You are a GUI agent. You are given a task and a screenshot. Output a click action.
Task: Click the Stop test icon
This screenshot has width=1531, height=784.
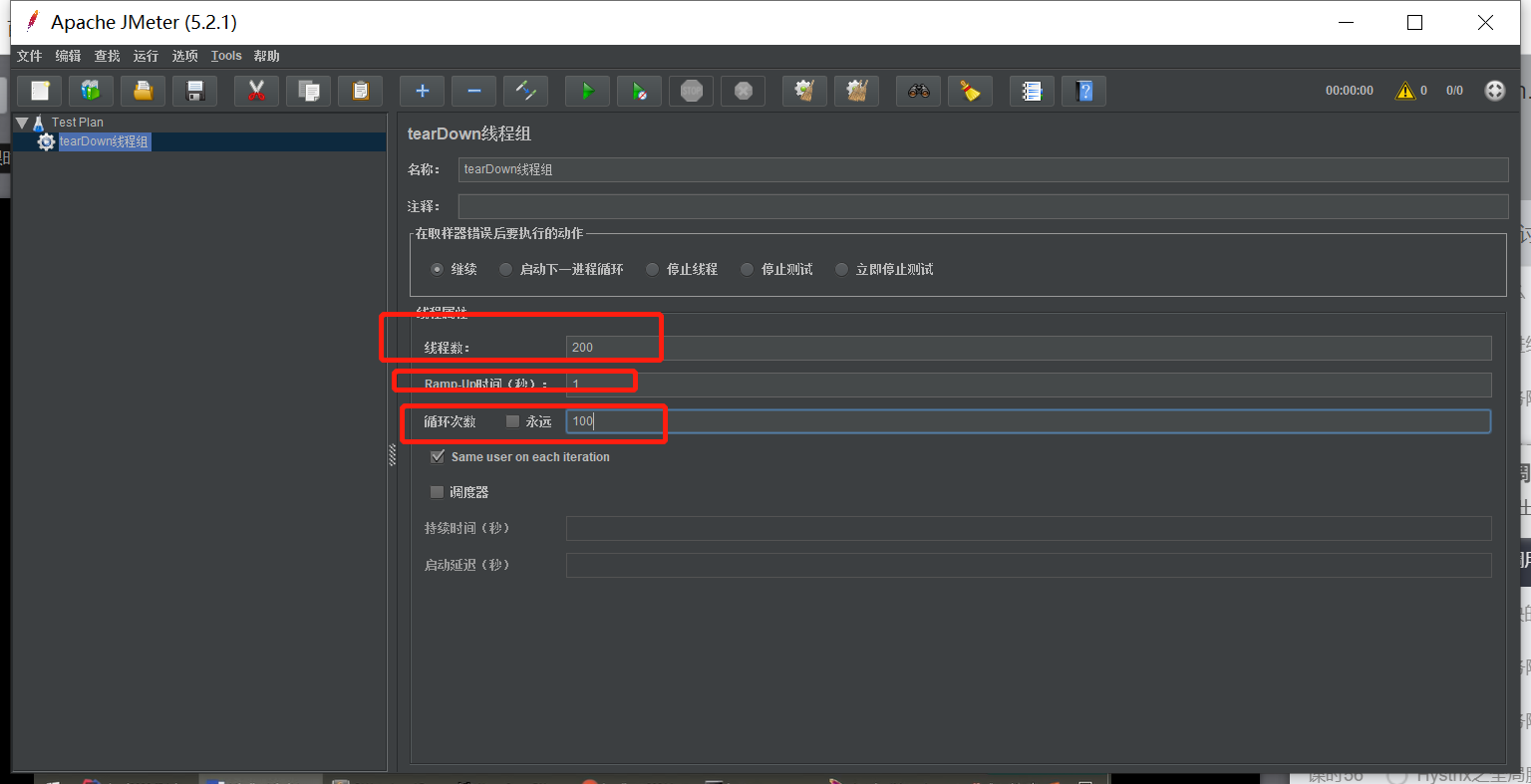point(692,91)
